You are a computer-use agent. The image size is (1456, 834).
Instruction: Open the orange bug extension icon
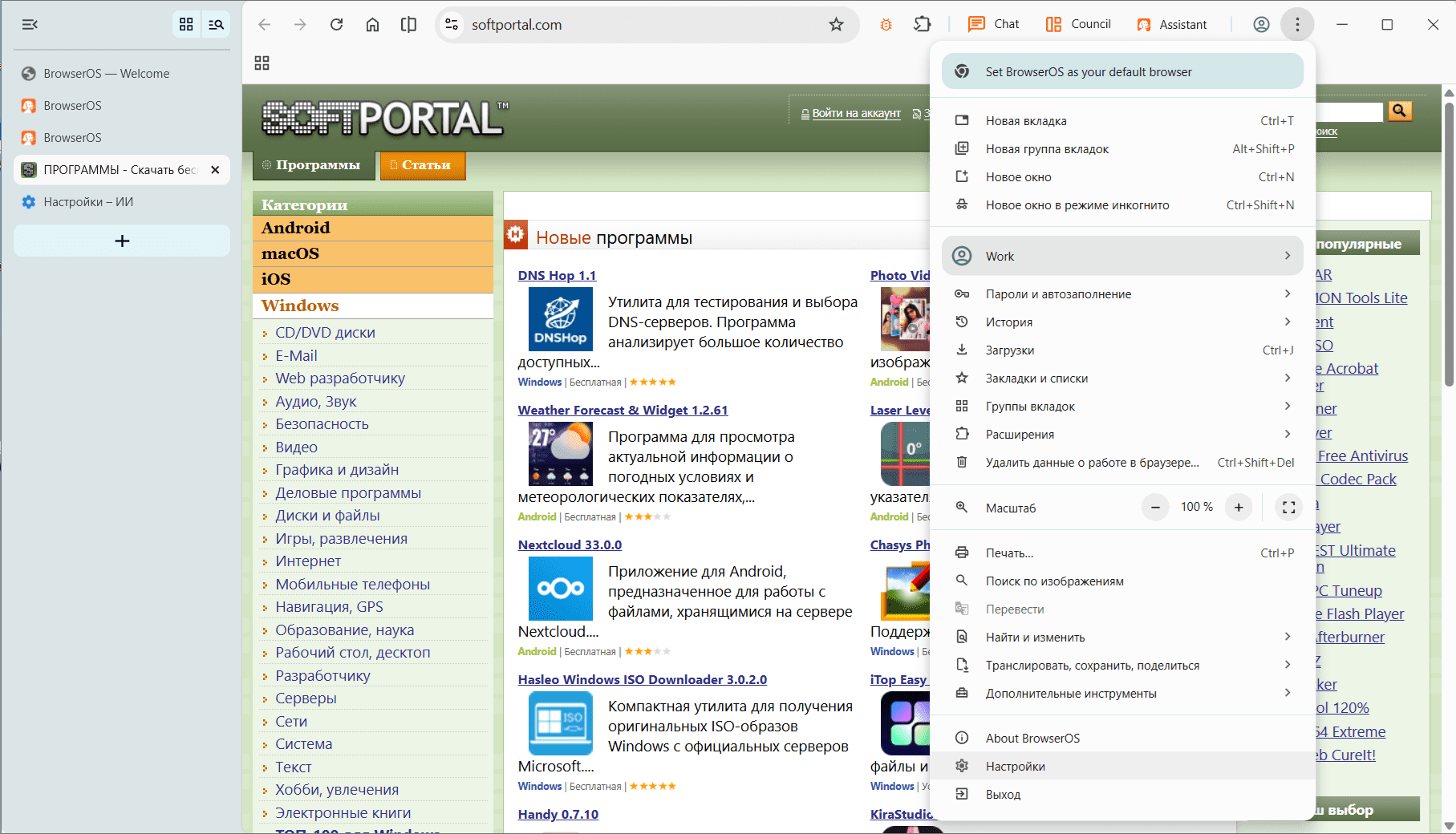click(886, 25)
